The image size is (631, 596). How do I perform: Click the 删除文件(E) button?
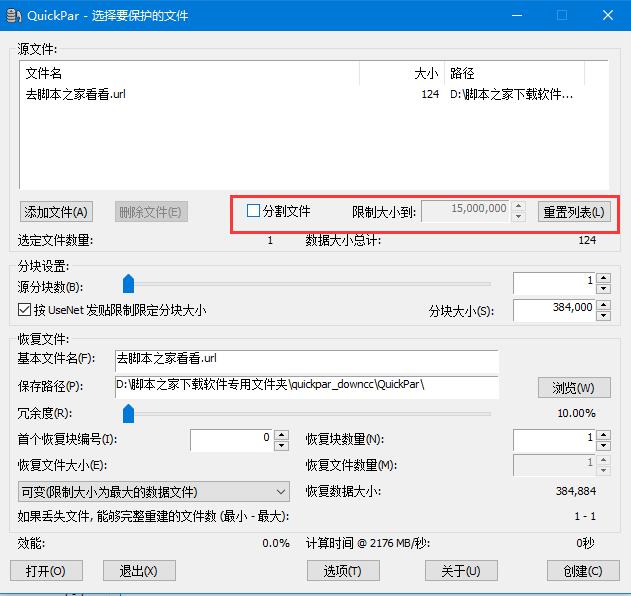tap(151, 212)
